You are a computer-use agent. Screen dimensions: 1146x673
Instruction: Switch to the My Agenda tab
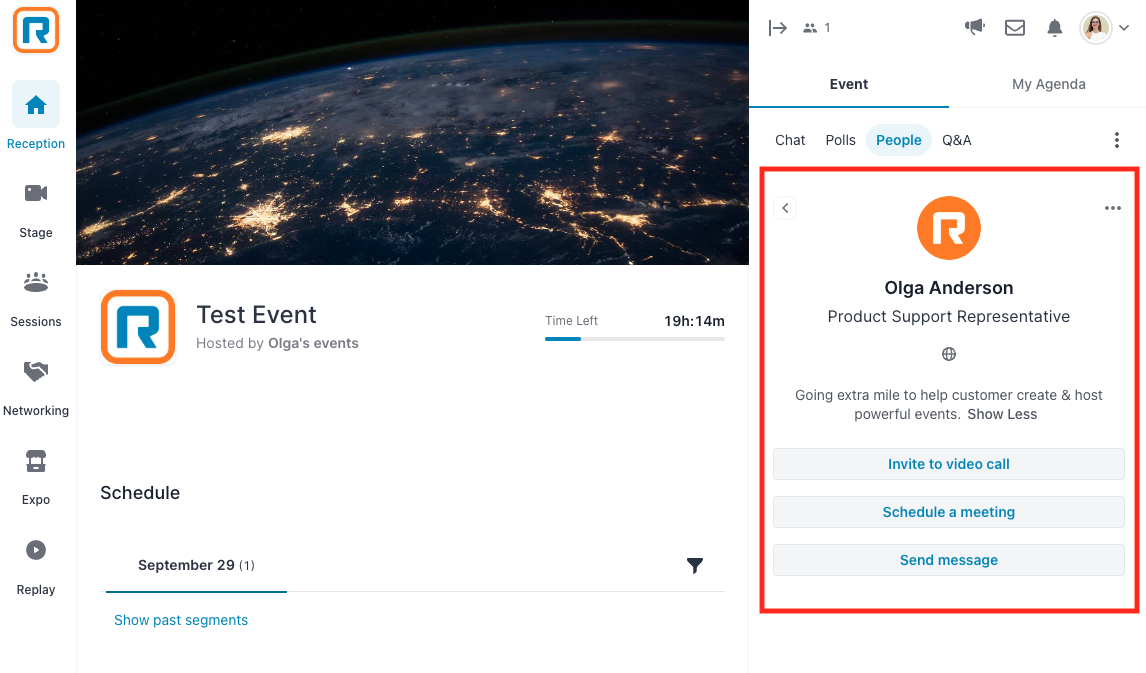pos(1048,84)
